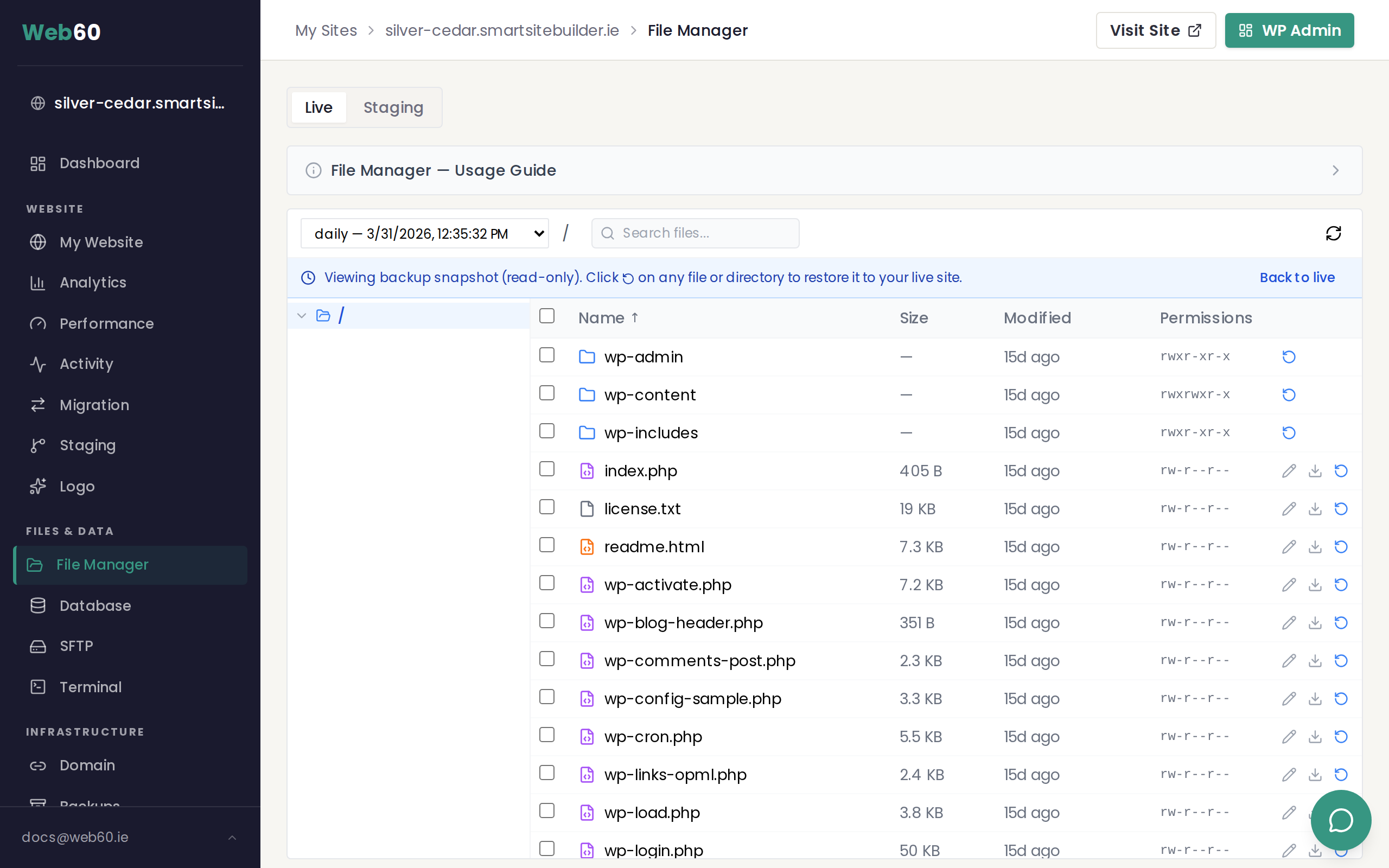Collapse the root directory tree node
The height and width of the screenshot is (868, 1389).
(301, 315)
